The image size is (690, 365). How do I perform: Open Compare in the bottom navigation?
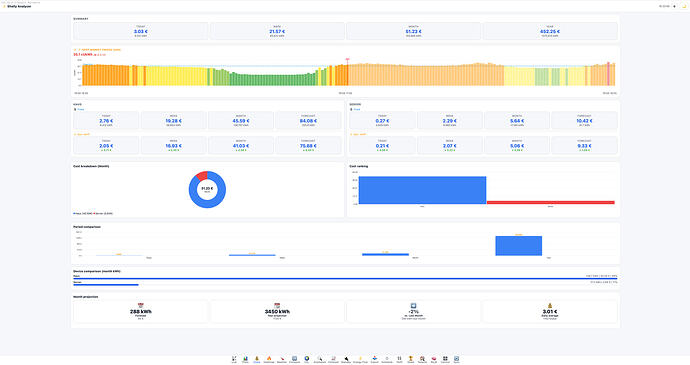pos(295,360)
